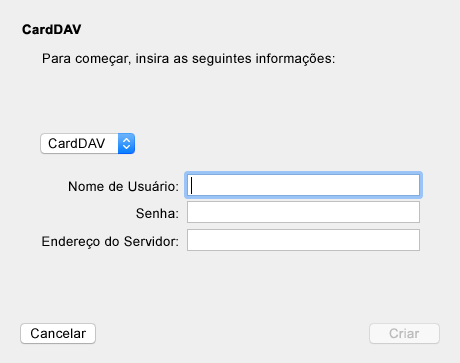460x363 pixels.
Task: Click the 'Endereço do Servidor:' label
Action: [x=110, y=241]
